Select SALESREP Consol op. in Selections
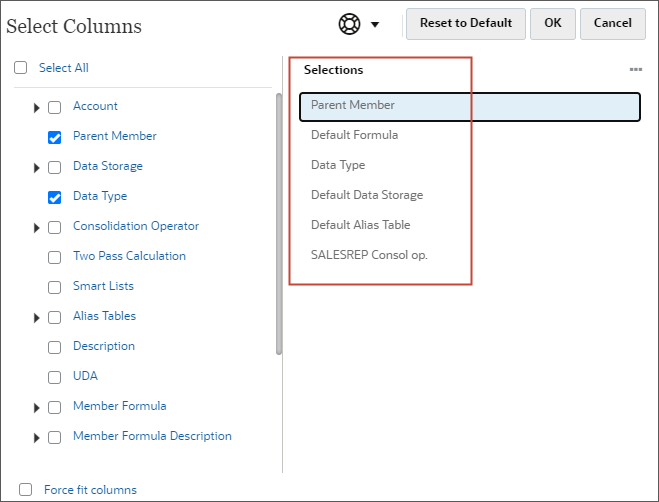Image resolution: width=659 pixels, height=502 pixels. coord(369,255)
